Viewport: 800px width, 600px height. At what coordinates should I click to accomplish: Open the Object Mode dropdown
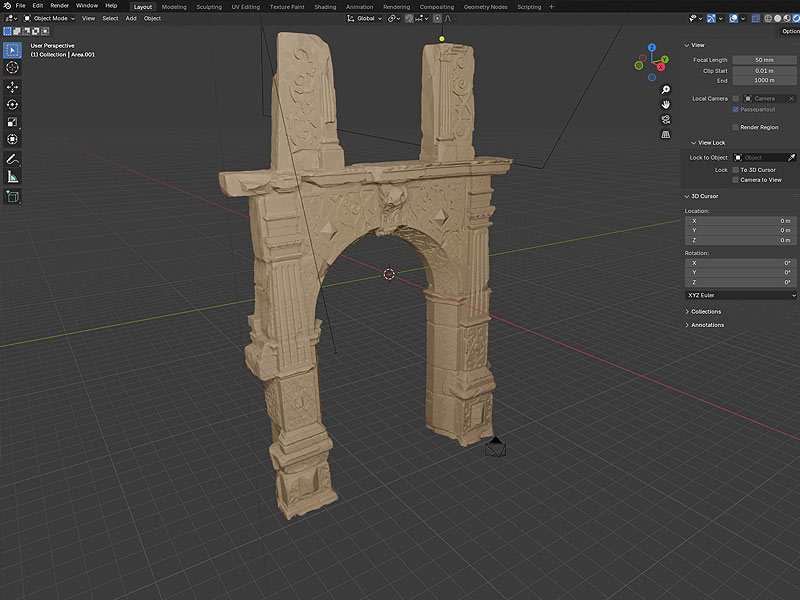point(51,18)
